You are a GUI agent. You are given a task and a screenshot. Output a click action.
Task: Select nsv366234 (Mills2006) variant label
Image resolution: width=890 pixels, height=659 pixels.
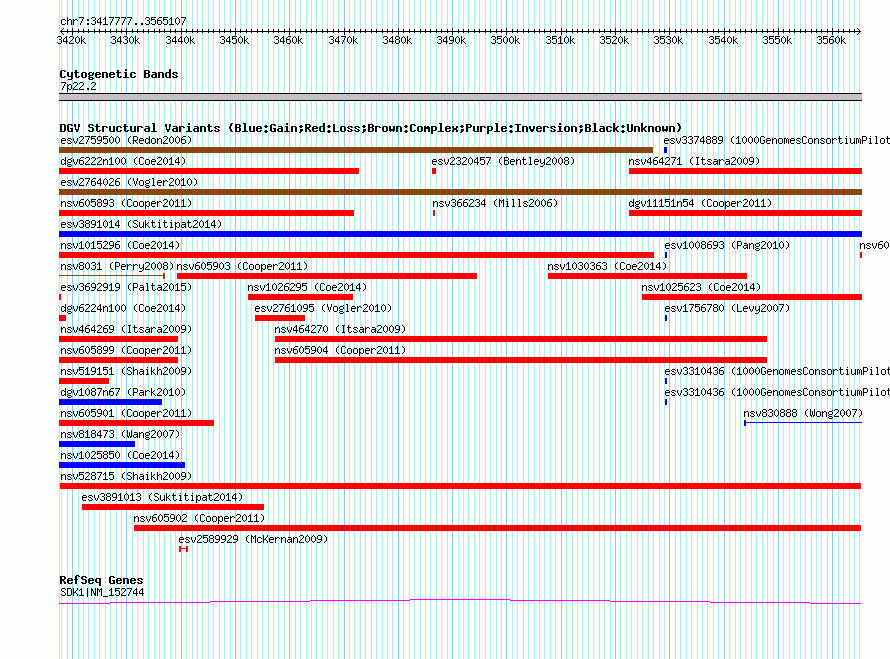point(495,203)
